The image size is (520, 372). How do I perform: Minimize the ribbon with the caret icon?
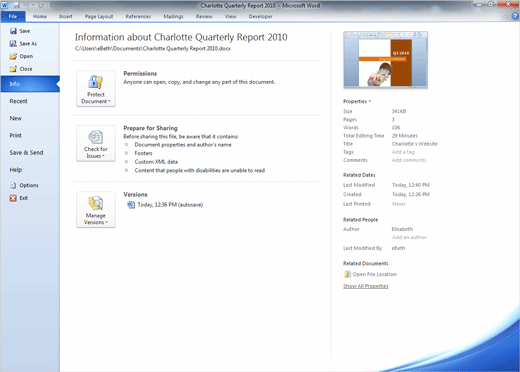506,16
